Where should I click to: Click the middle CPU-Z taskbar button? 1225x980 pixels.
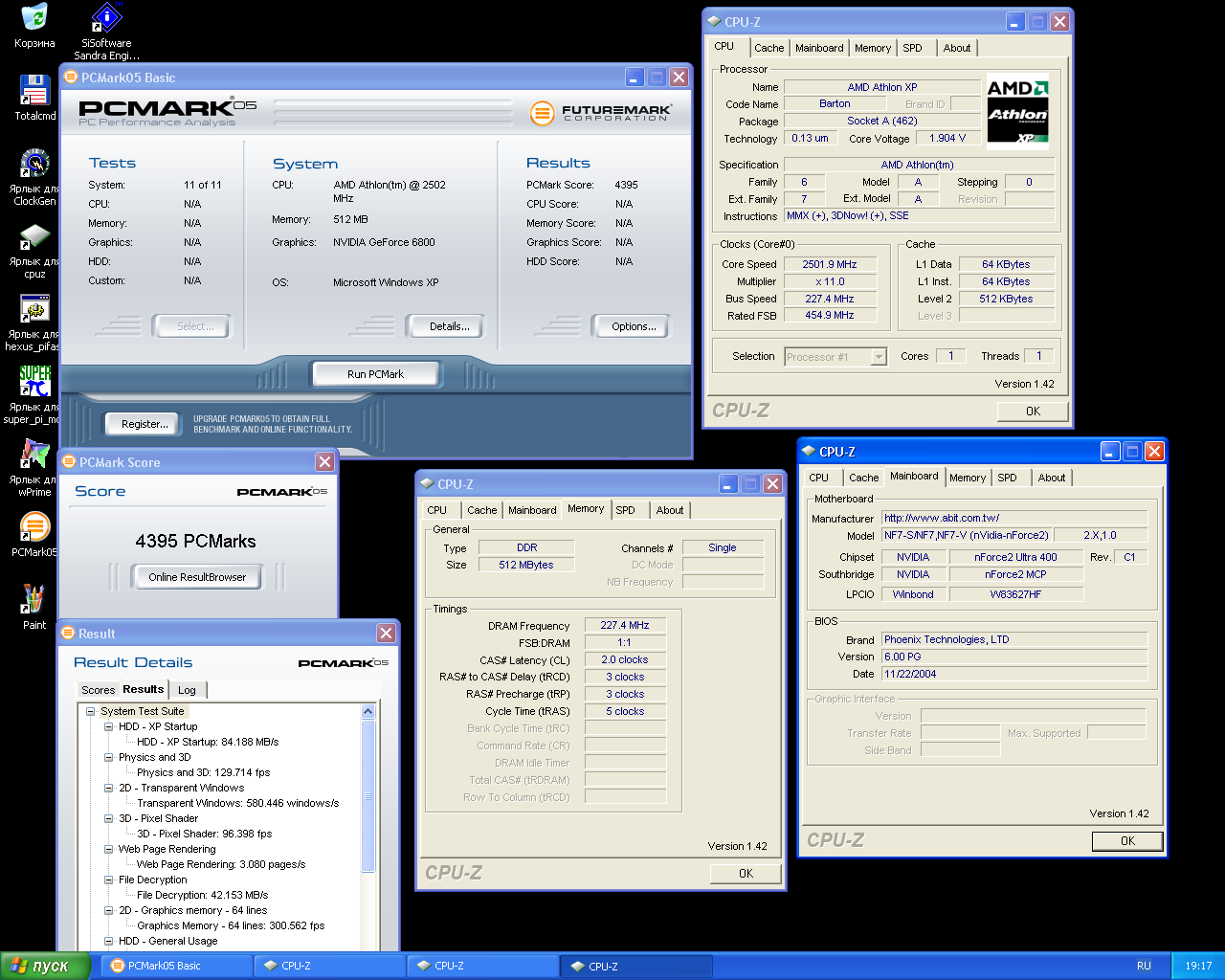(x=481, y=966)
